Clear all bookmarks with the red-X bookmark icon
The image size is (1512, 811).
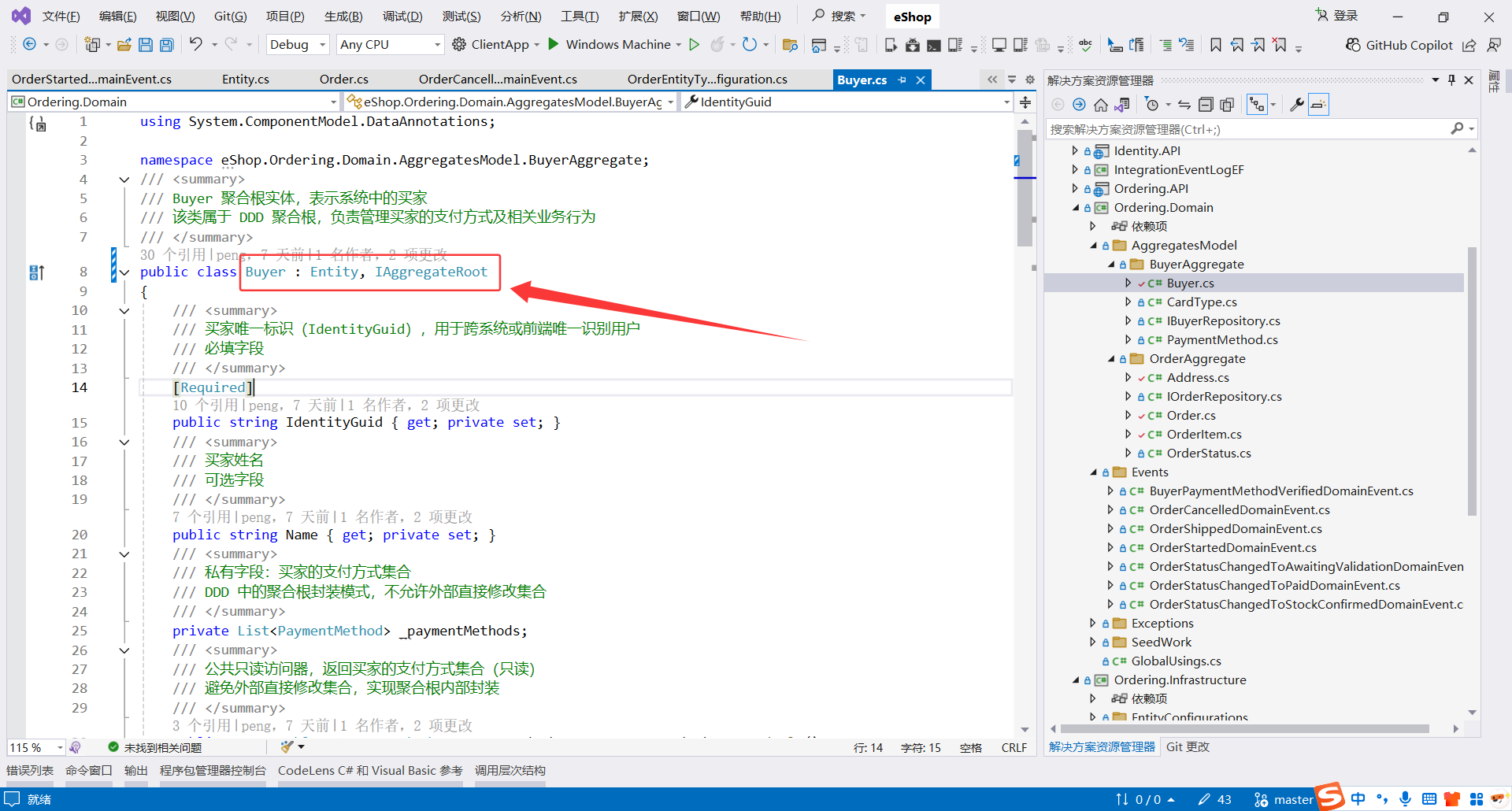tap(1280, 45)
